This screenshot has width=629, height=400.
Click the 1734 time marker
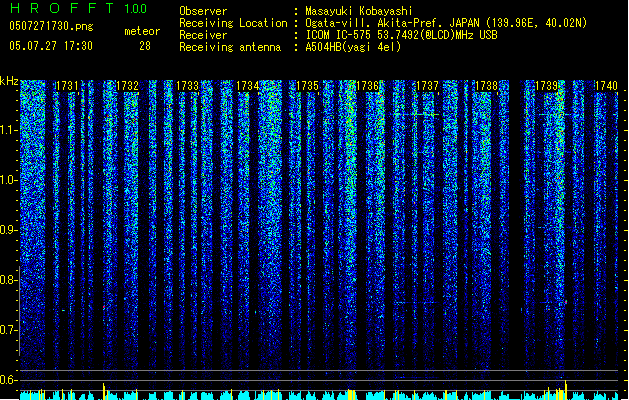click(248, 86)
